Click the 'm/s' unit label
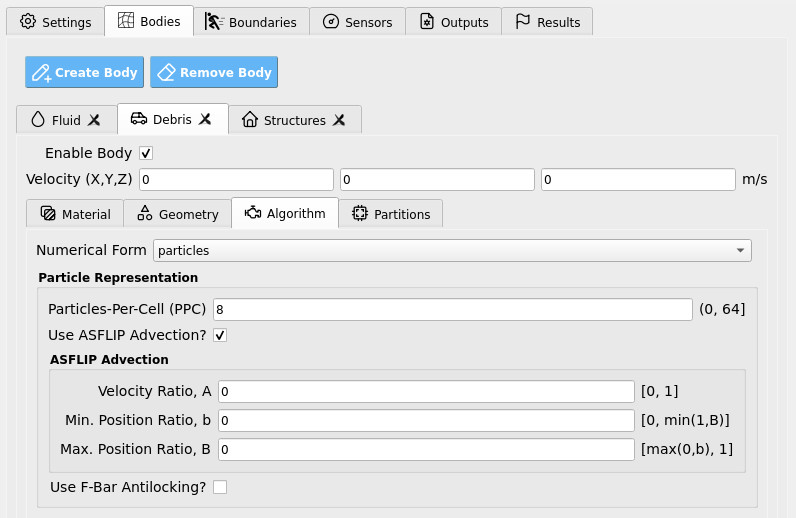The height and width of the screenshot is (518, 796). 755,179
